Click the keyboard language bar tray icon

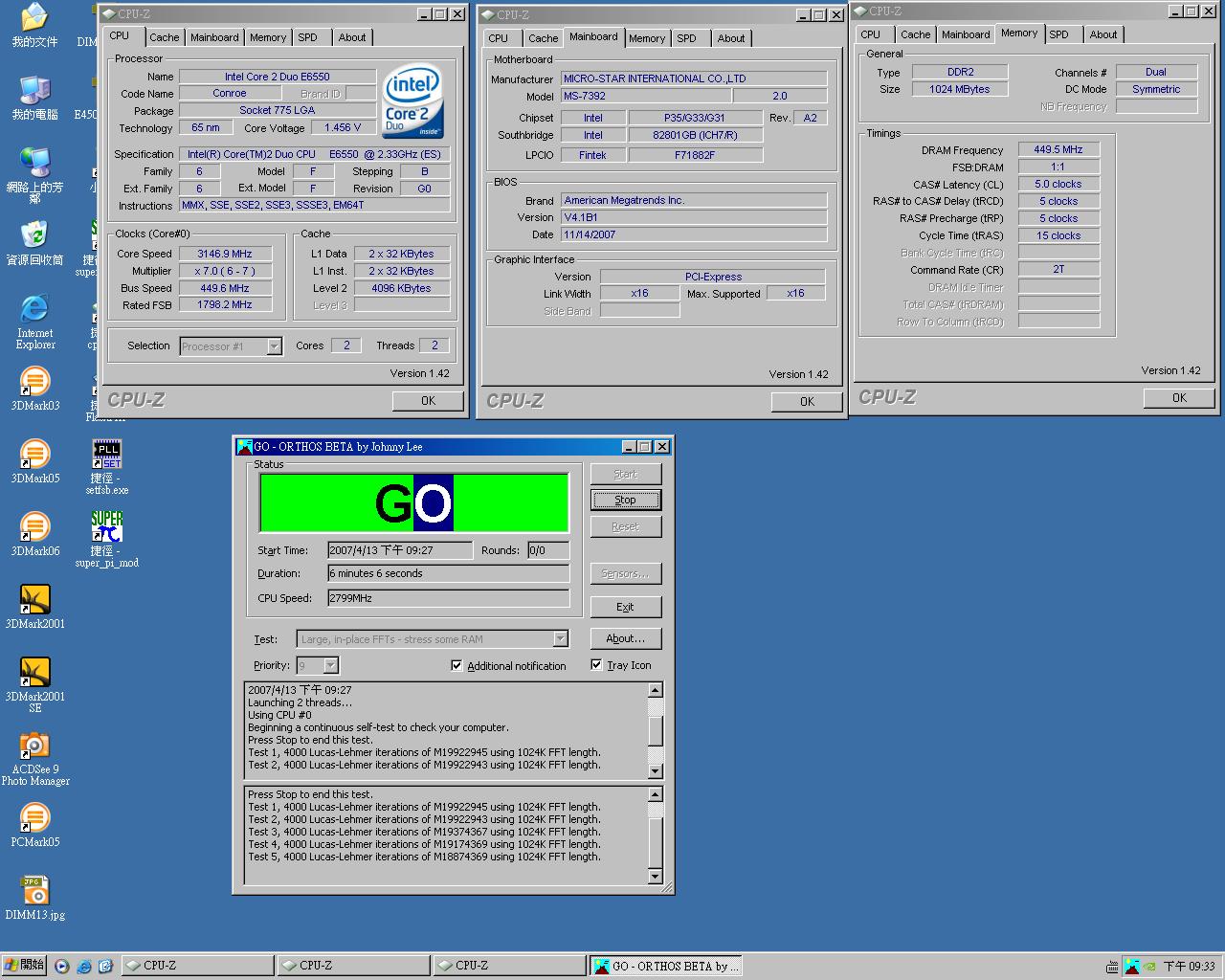pos(1112,967)
